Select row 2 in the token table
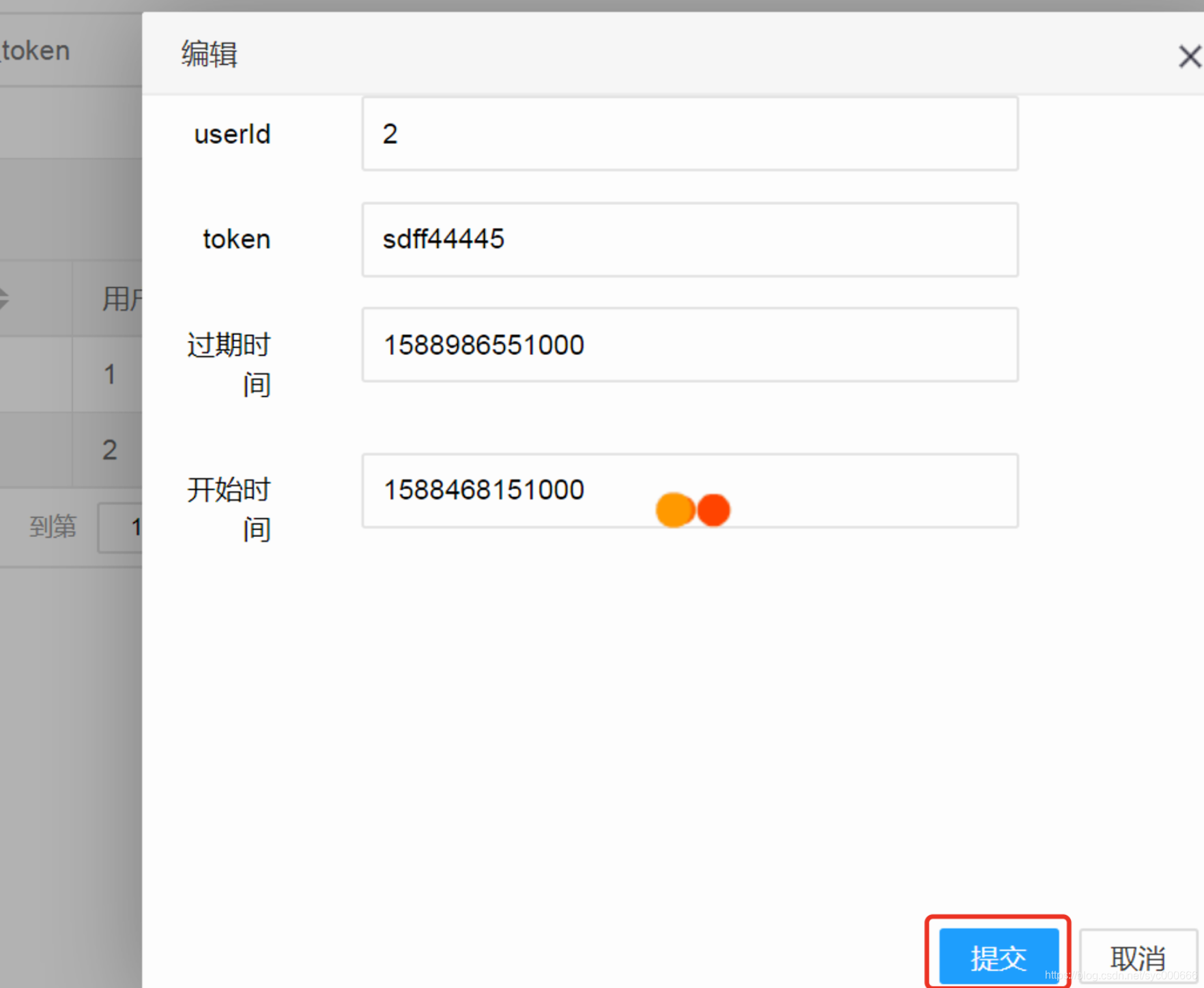The height and width of the screenshot is (988, 1204). pos(109,449)
